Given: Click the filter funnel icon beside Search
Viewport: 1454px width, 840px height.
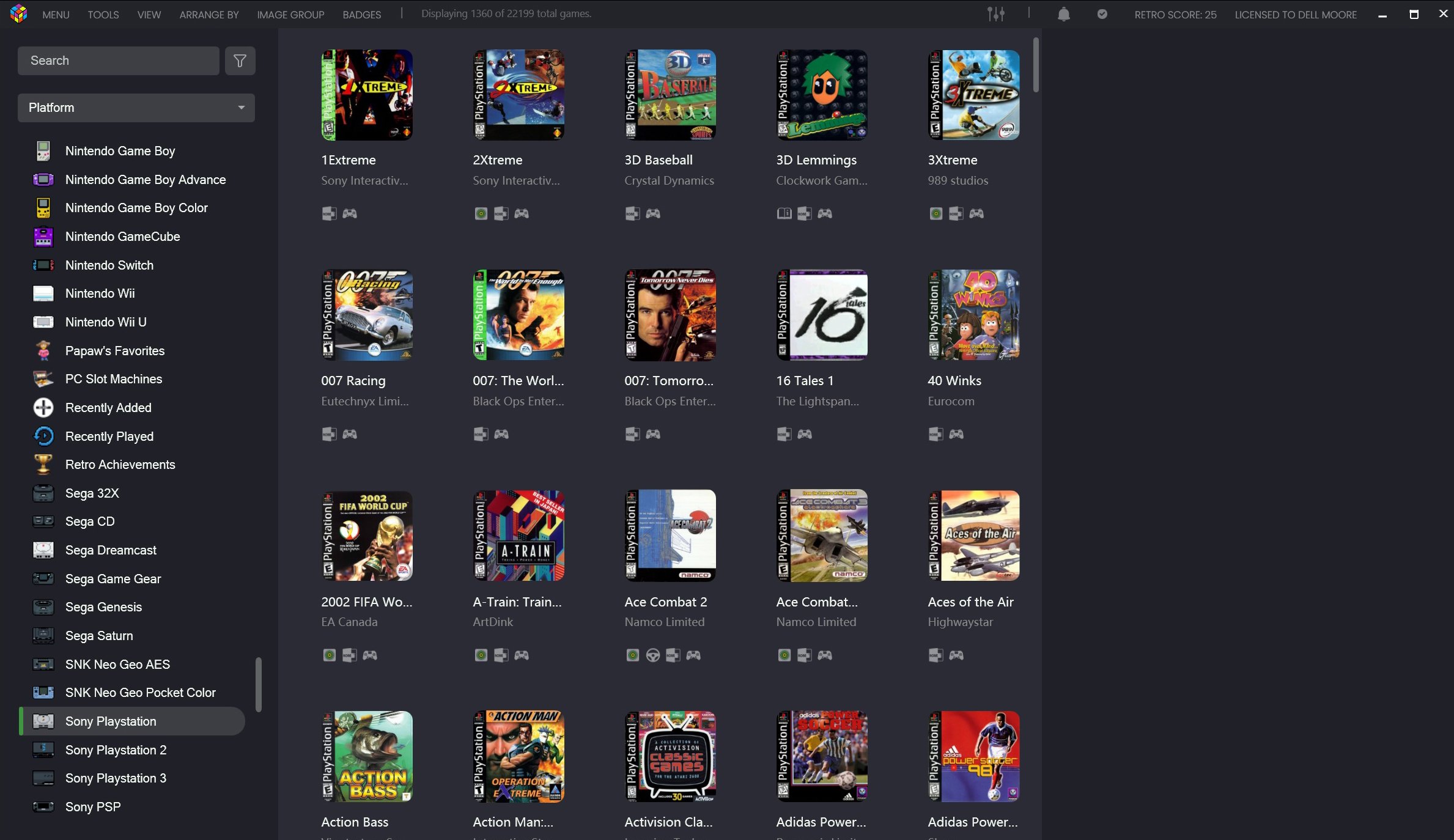Looking at the screenshot, I should 240,61.
